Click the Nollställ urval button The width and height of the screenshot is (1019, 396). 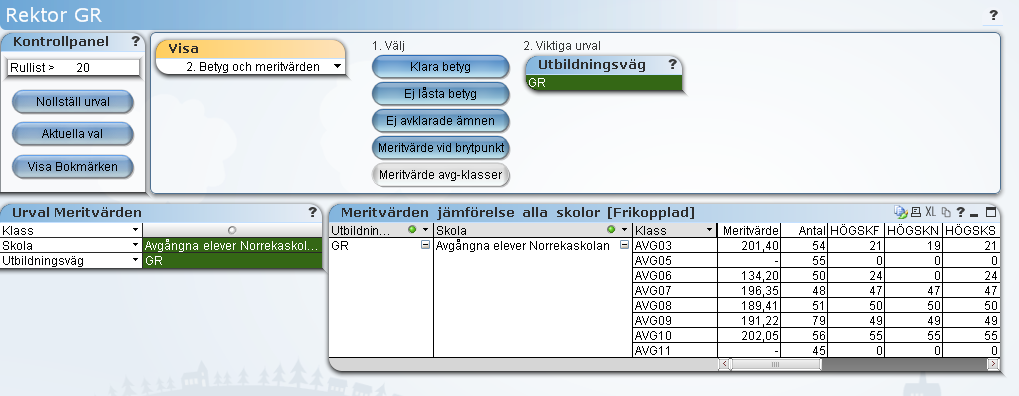click(73, 102)
